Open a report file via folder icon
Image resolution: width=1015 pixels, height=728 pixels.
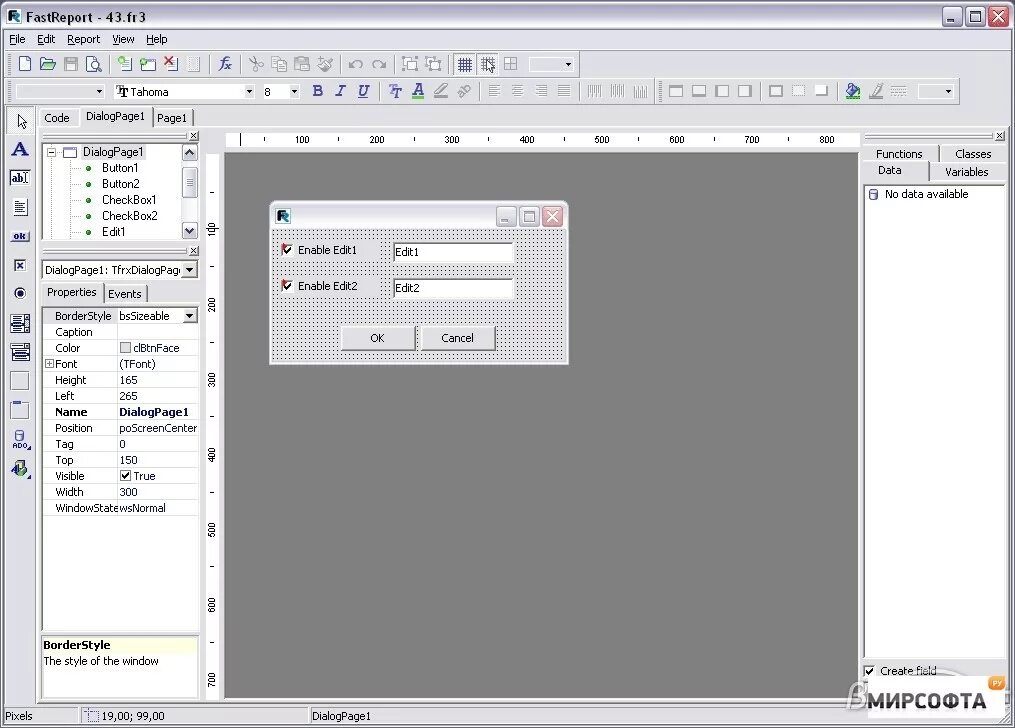47,63
